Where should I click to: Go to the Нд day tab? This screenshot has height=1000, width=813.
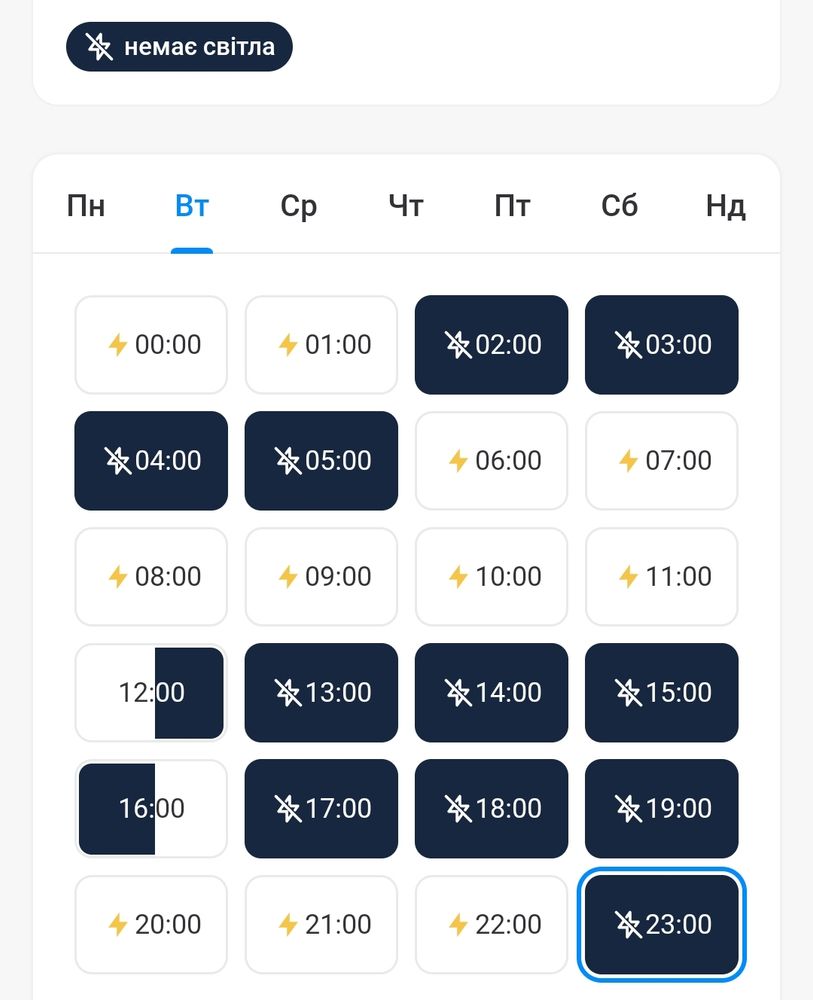click(x=725, y=207)
